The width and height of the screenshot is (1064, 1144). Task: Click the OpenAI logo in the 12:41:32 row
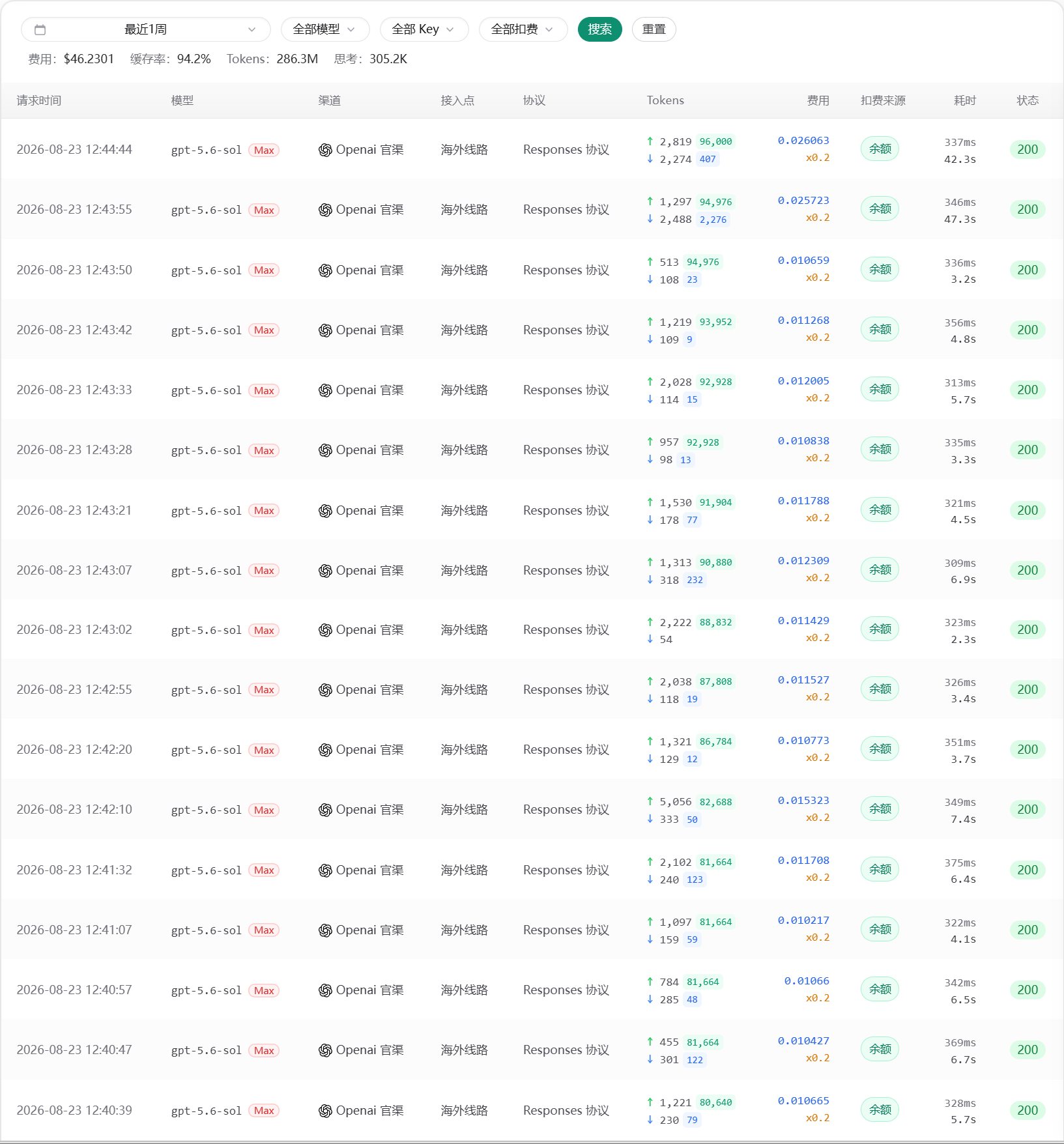[325, 870]
